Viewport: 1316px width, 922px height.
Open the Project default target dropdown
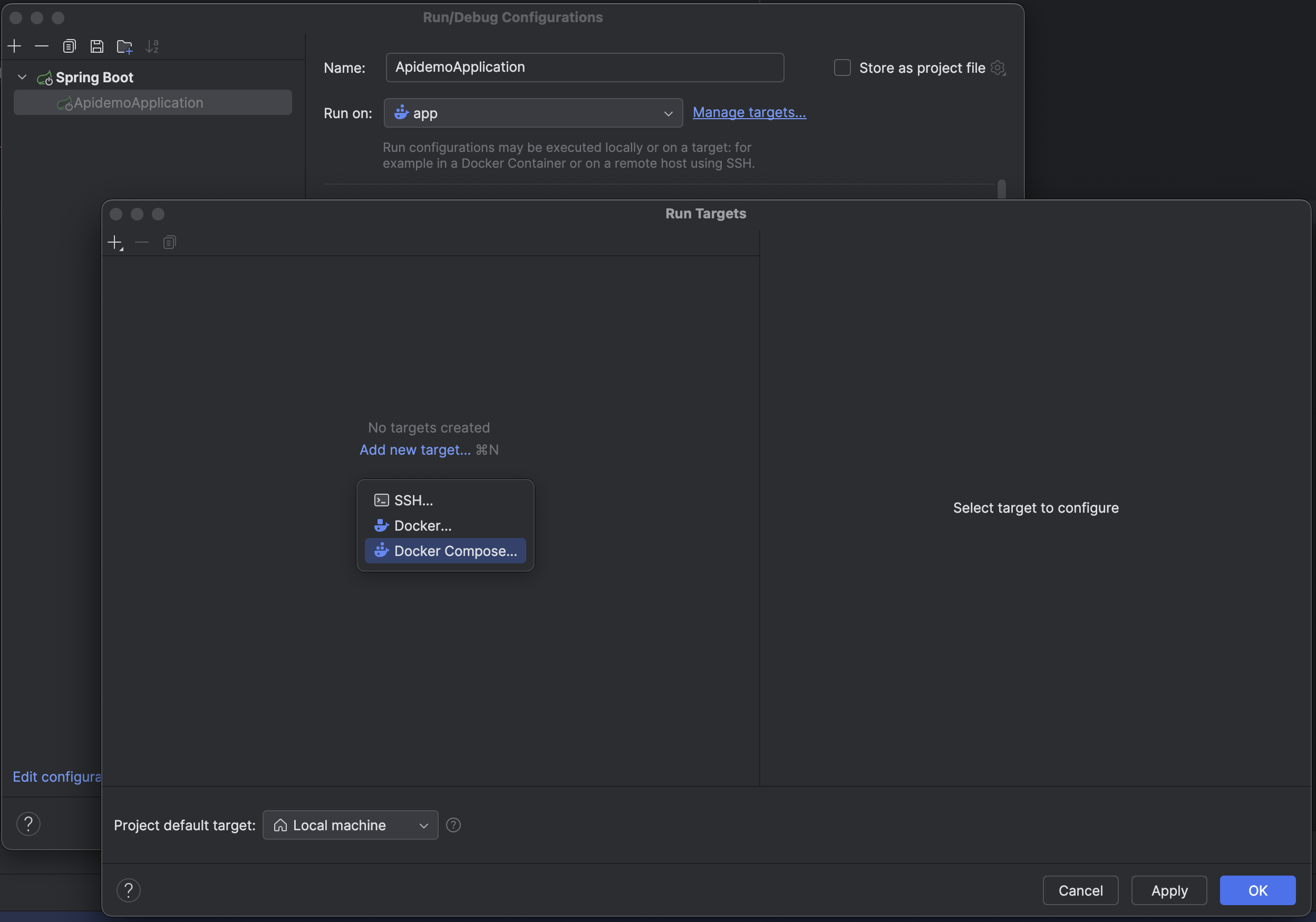(350, 824)
